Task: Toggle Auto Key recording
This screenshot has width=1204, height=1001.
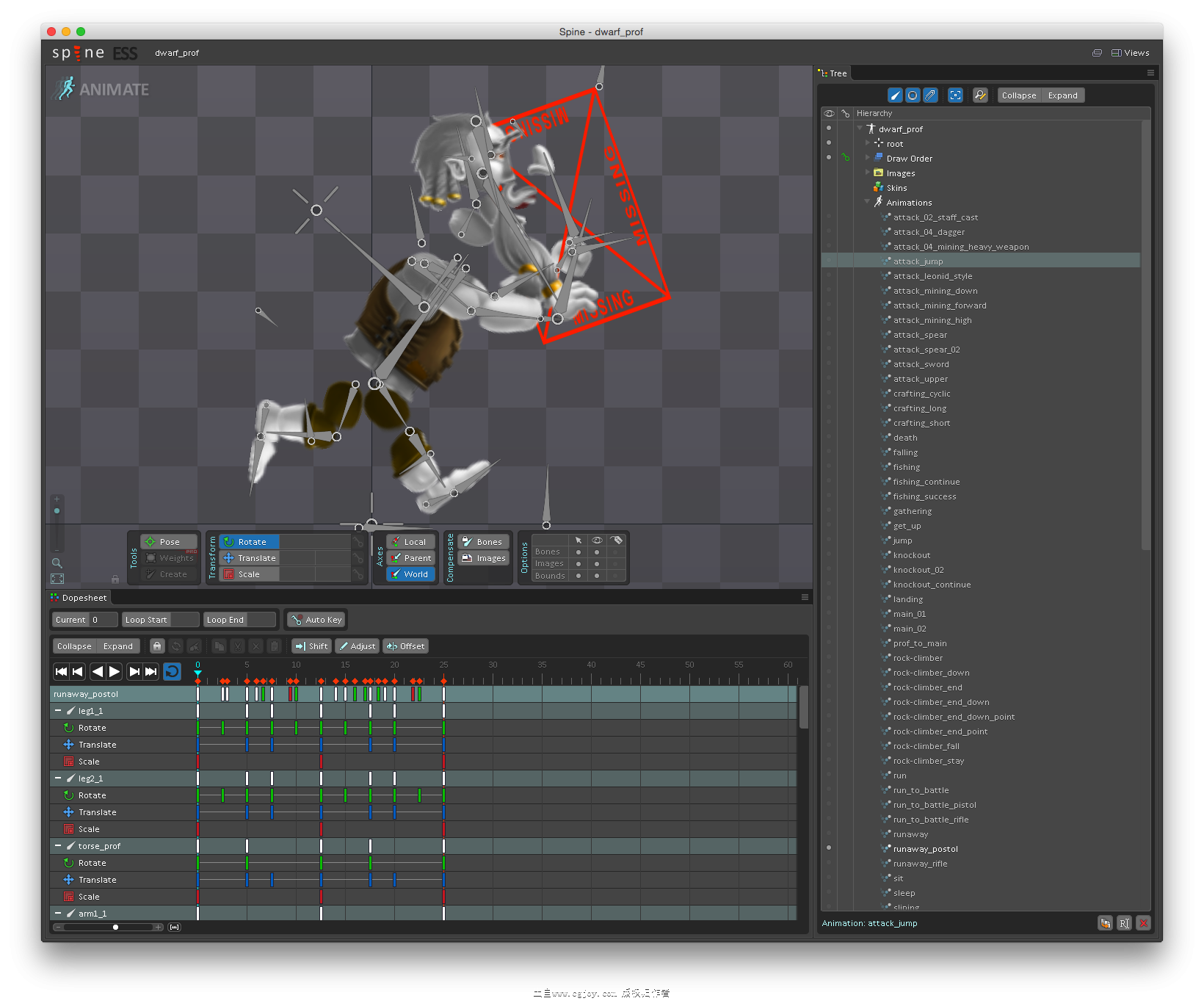Action: (316, 620)
